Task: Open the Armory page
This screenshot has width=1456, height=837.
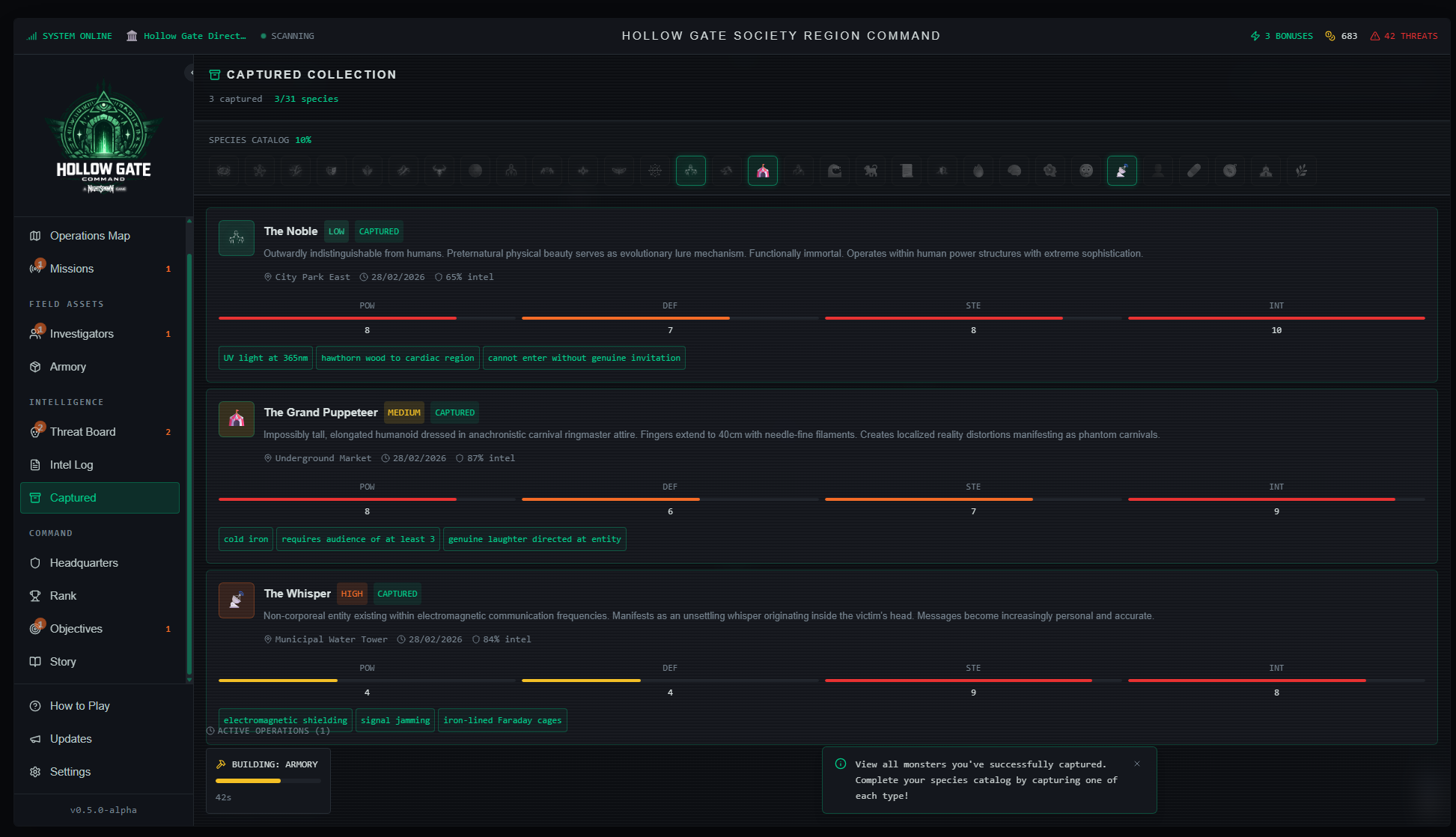Action: click(x=67, y=367)
